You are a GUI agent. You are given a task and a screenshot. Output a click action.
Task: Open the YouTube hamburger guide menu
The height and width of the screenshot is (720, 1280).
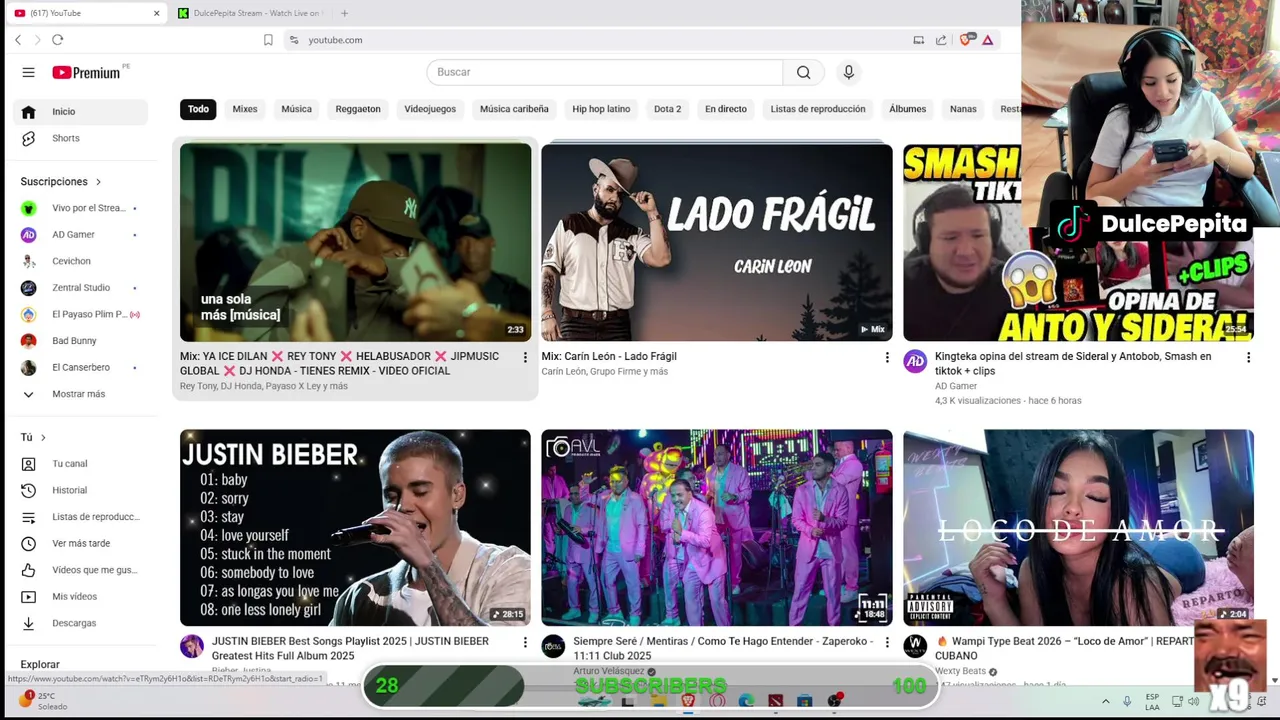coord(28,72)
